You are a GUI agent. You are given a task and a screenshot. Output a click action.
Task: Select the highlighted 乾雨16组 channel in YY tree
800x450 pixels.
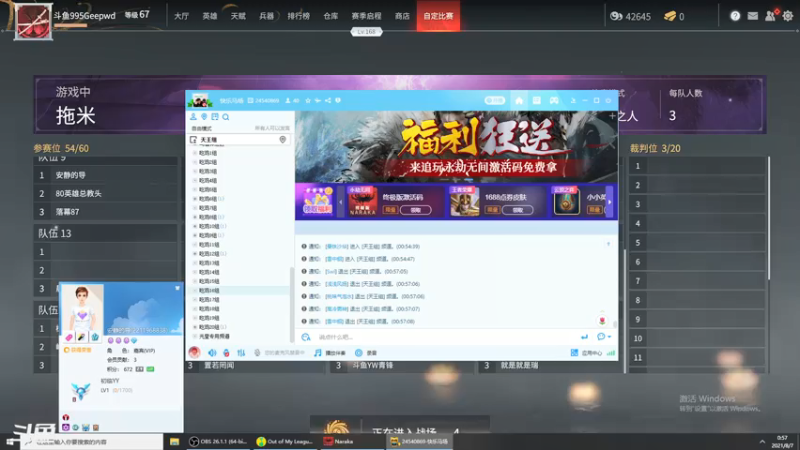[x=239, y=290]
